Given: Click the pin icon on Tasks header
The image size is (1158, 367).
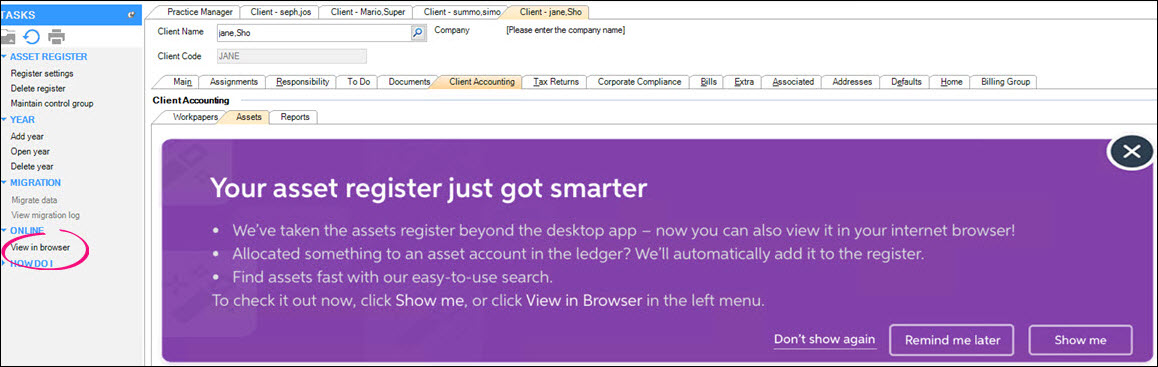Looking at the screenshot, I should (x=131, y=14).
